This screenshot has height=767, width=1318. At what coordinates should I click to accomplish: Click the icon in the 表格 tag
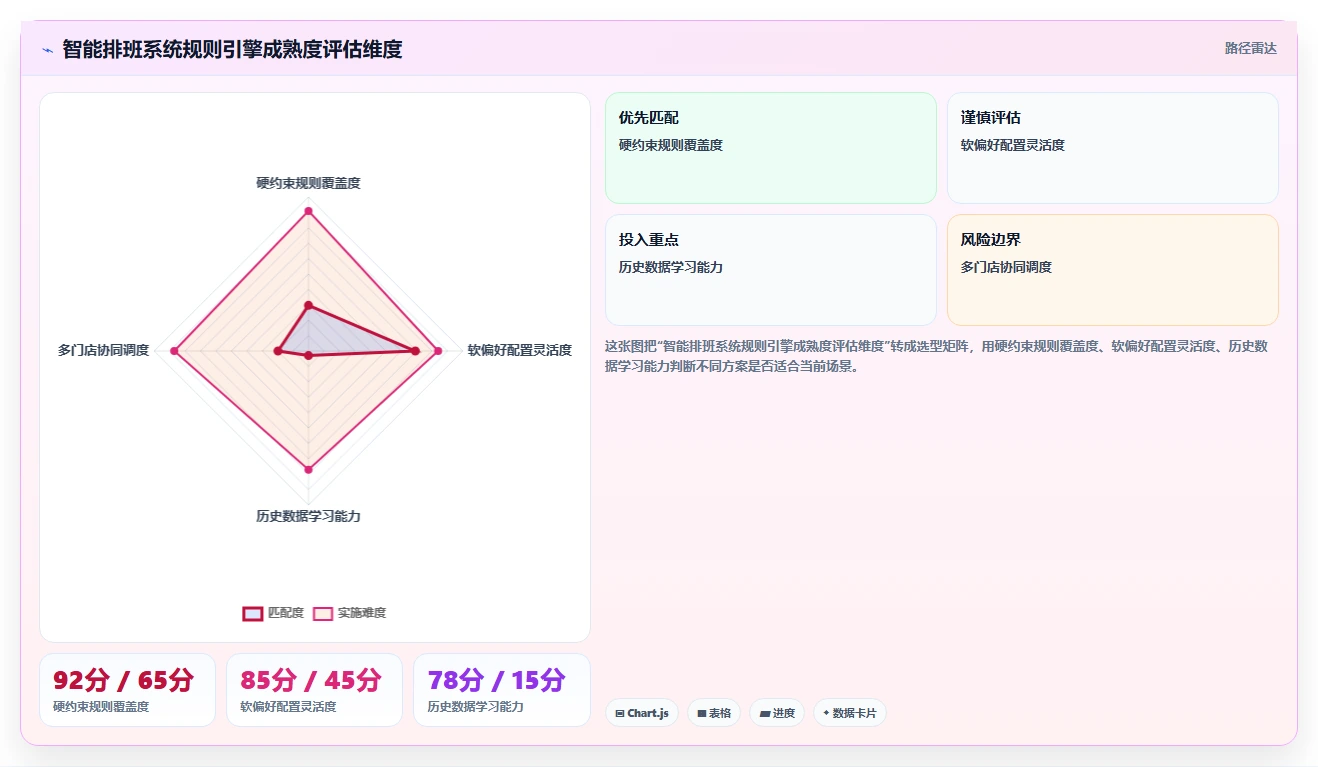[702, 714]
